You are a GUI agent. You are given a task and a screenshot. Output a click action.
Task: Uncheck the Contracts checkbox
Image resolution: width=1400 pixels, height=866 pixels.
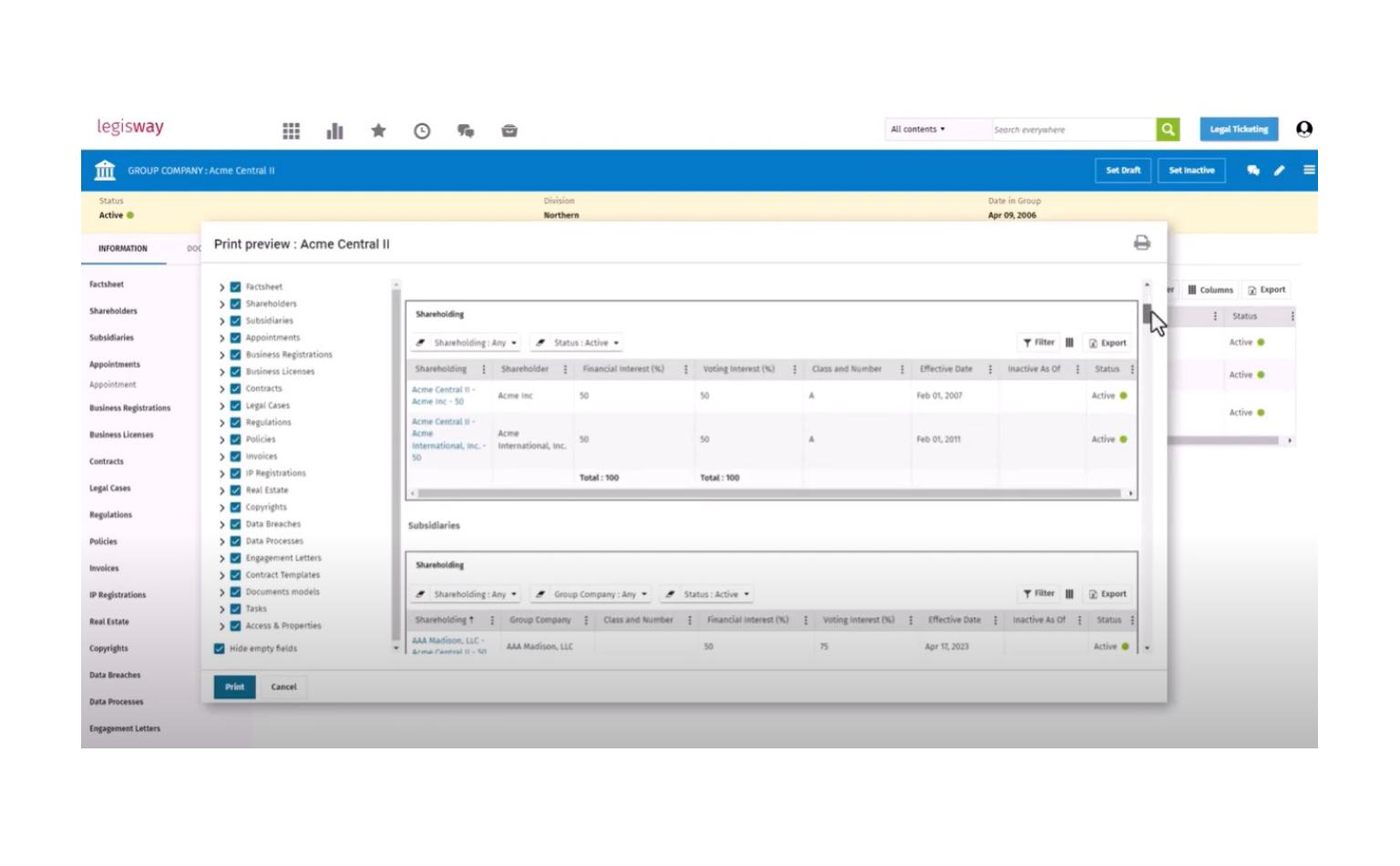click(x=235, y=388)
